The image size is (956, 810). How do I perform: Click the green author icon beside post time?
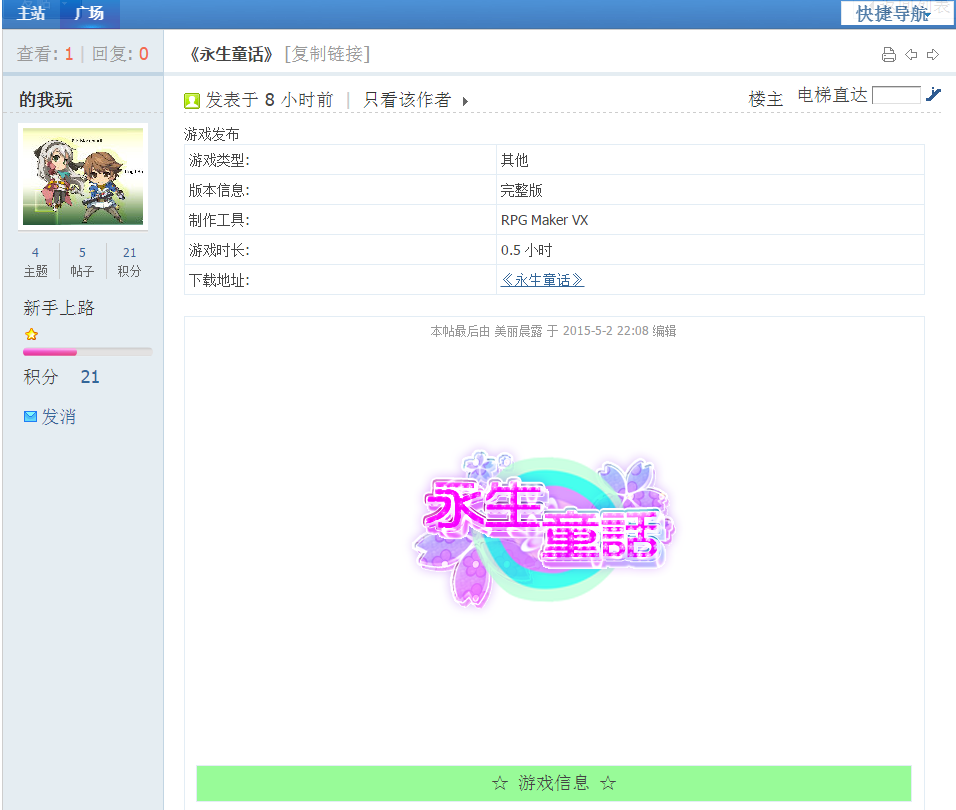[x=191, y=101]
